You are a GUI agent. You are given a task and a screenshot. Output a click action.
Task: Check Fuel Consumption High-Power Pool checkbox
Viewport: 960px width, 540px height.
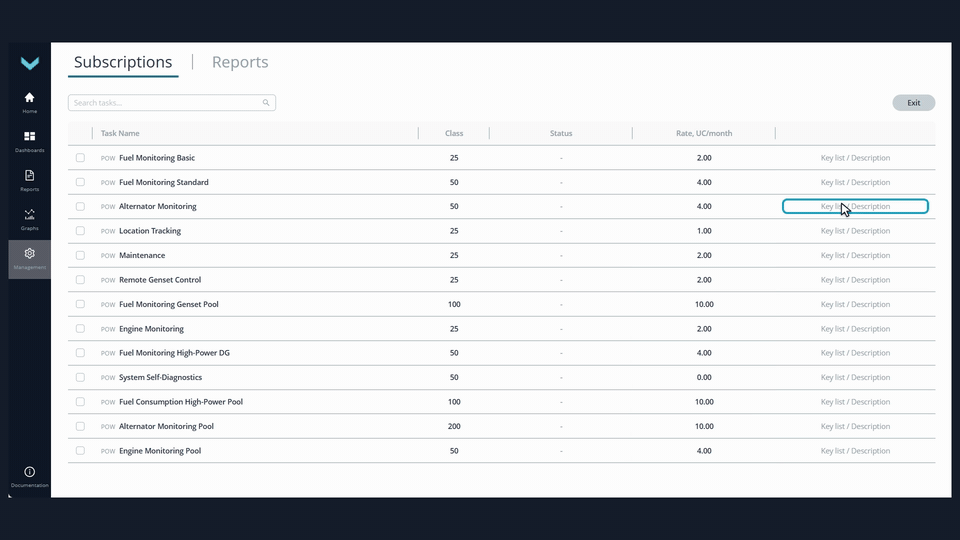80,402
